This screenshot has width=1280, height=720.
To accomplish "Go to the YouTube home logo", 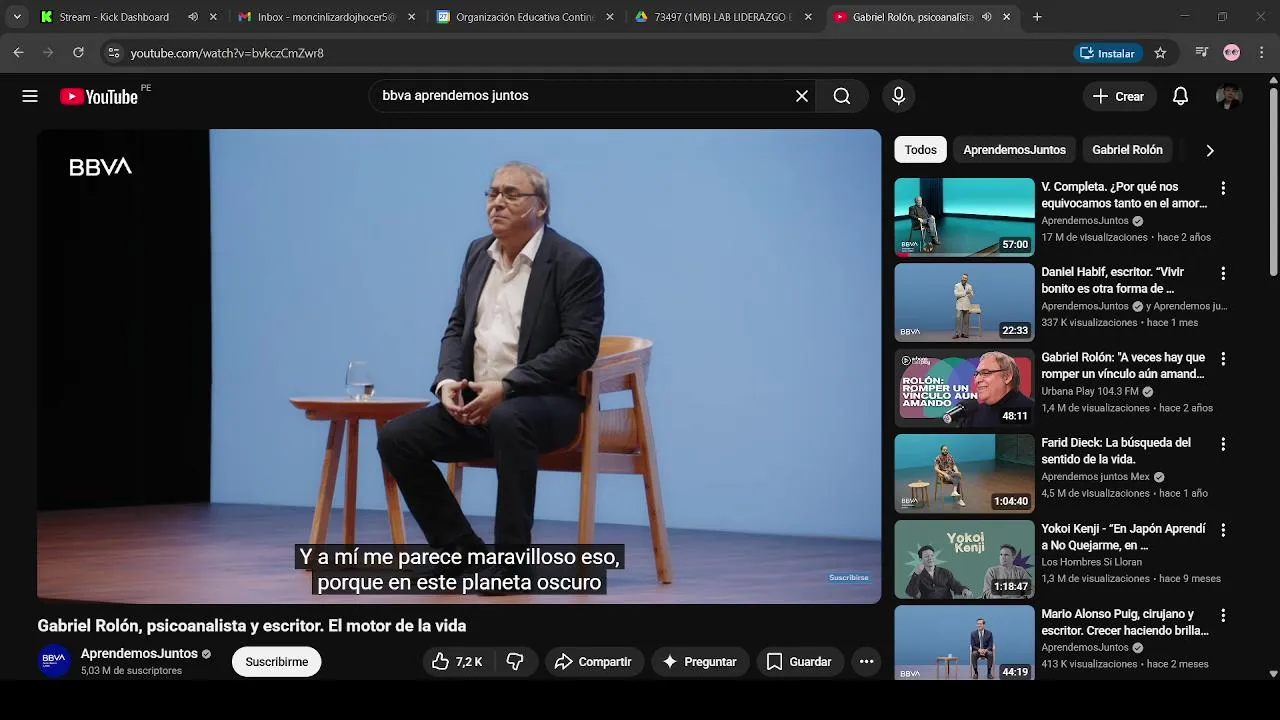I will point(99,96).
